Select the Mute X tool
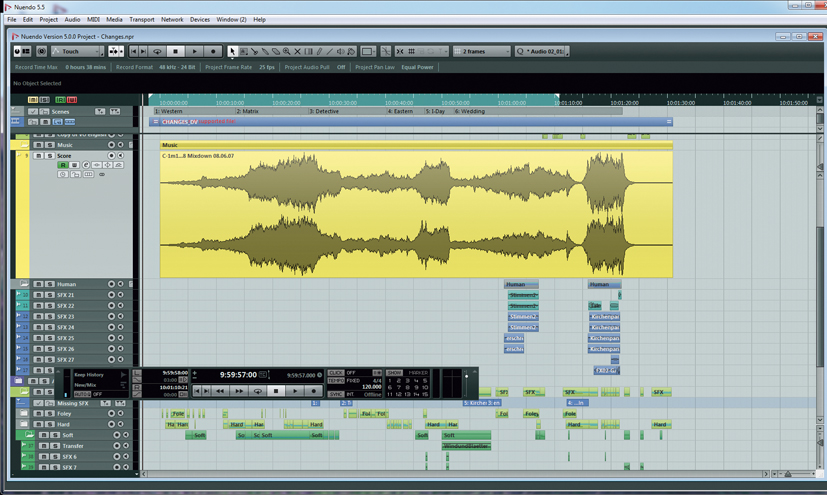This screenshot has height=495, width=827. [297, 52]
